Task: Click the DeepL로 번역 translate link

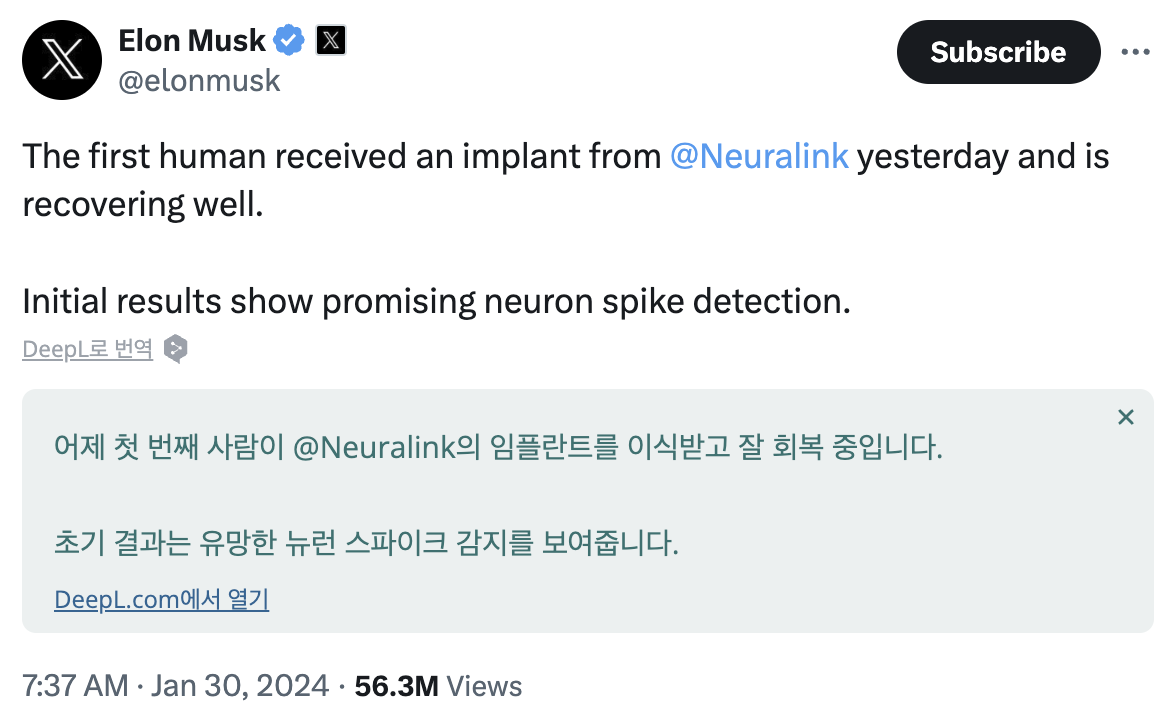Action: click(86, 348)
